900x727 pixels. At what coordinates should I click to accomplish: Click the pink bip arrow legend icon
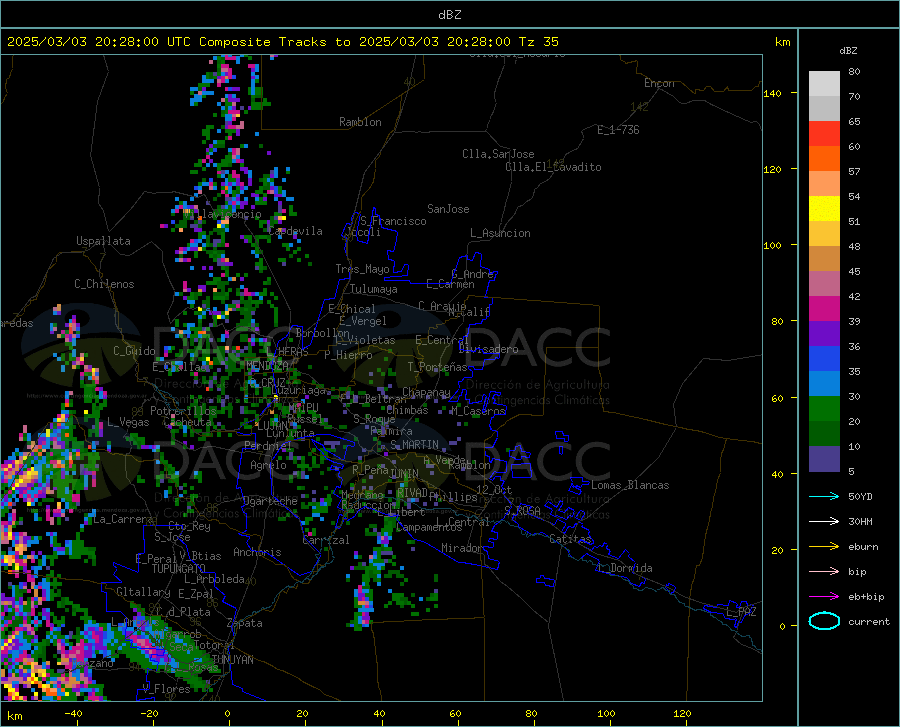[x=824, y=572]
